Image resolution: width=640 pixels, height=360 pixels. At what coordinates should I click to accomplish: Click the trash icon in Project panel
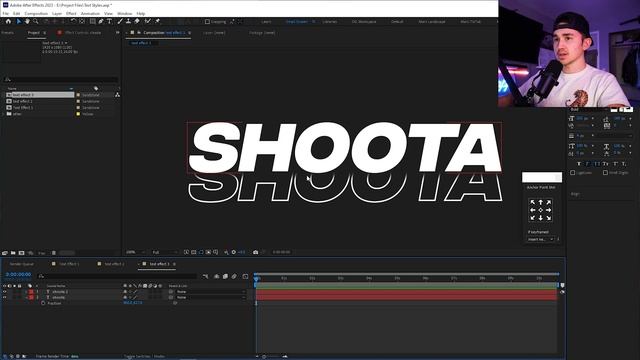(53, 253)
